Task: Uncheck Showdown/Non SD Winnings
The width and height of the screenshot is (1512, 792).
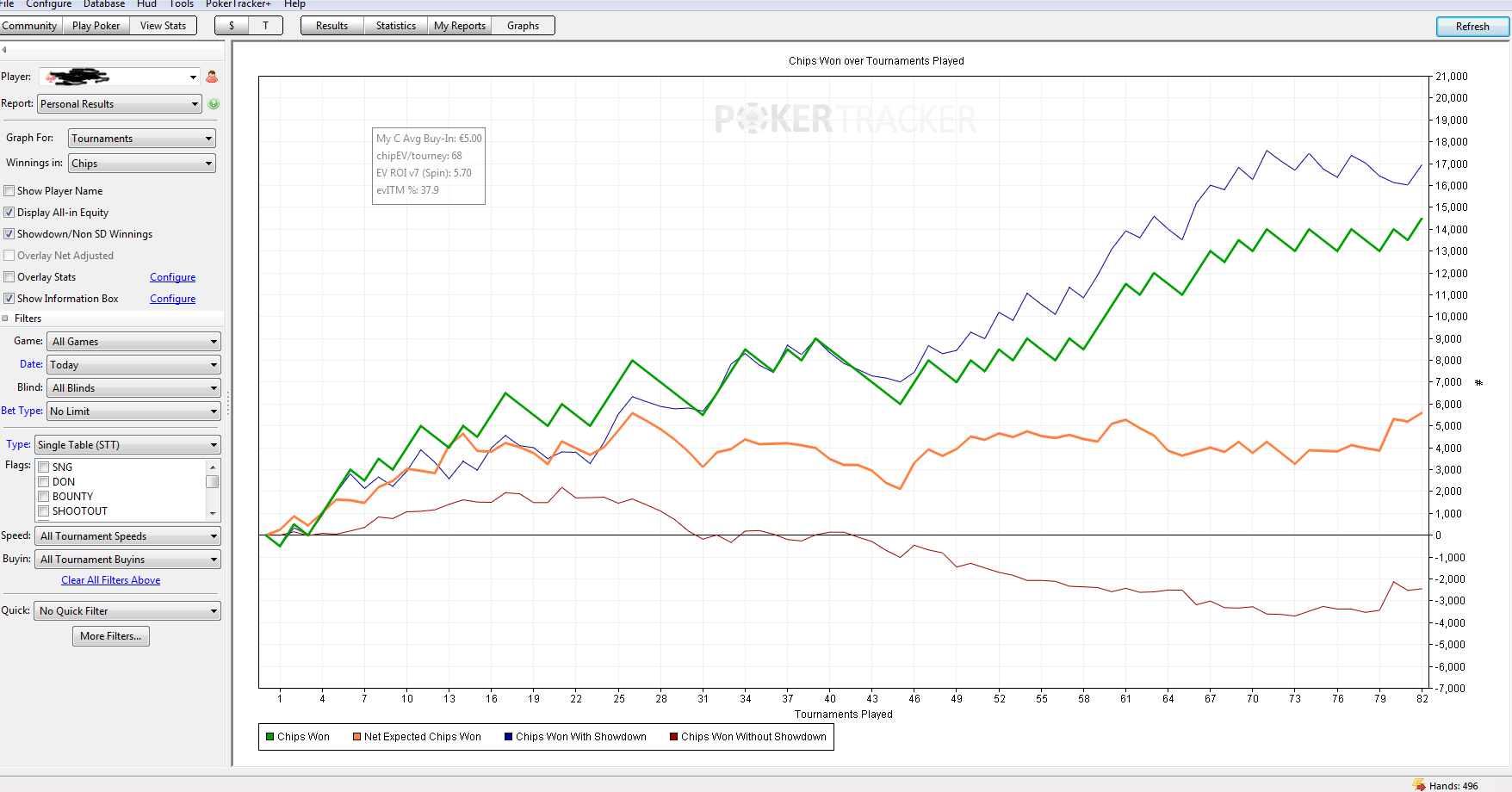Action: point(9,234)
